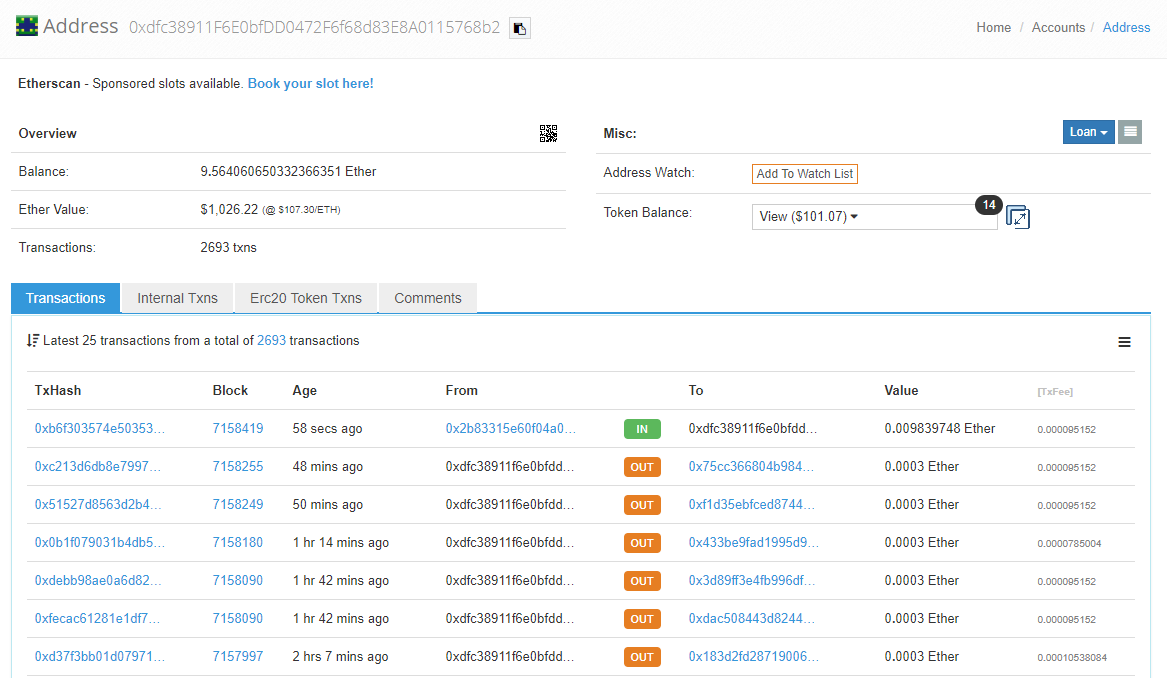Viewport: 1167px width, 678px height.
Task: Follow the Book your slot here link
Action: click(310, 84)
